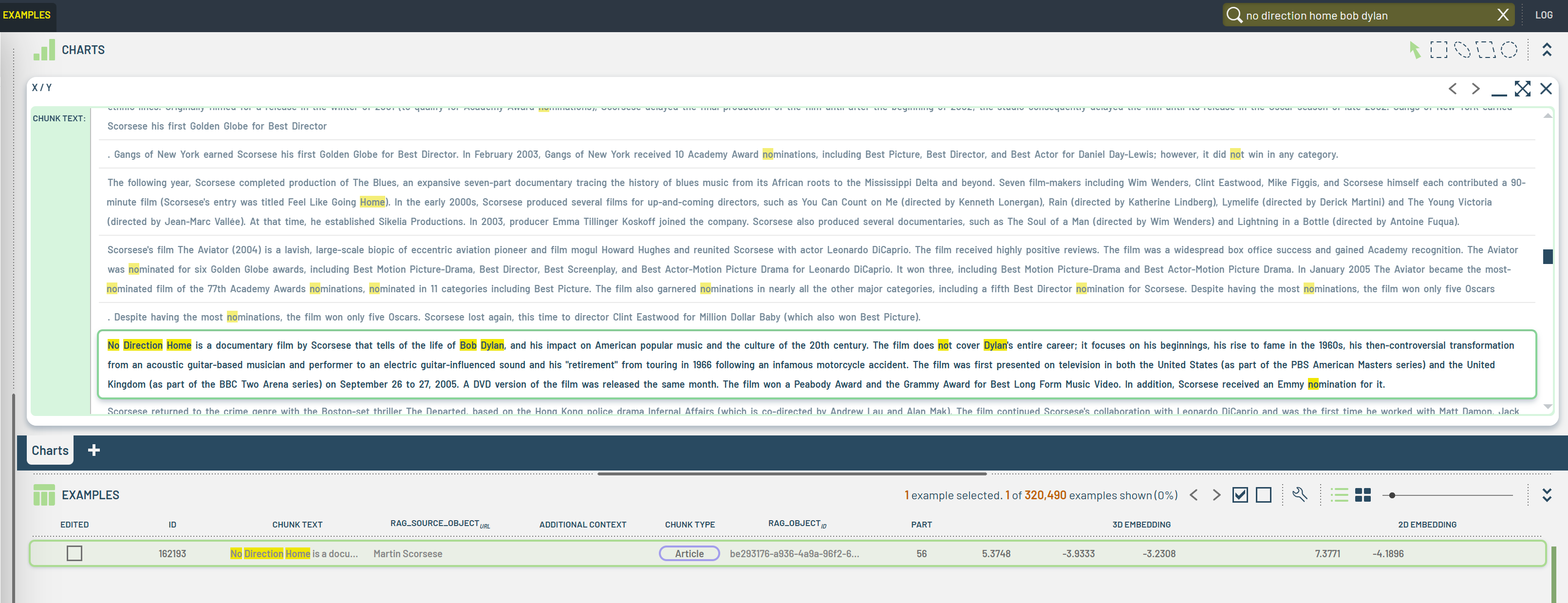Viewport: 1568px width, 603px height.
Task: Click the search magnifier icon
Action: (x=1234, y=15)
